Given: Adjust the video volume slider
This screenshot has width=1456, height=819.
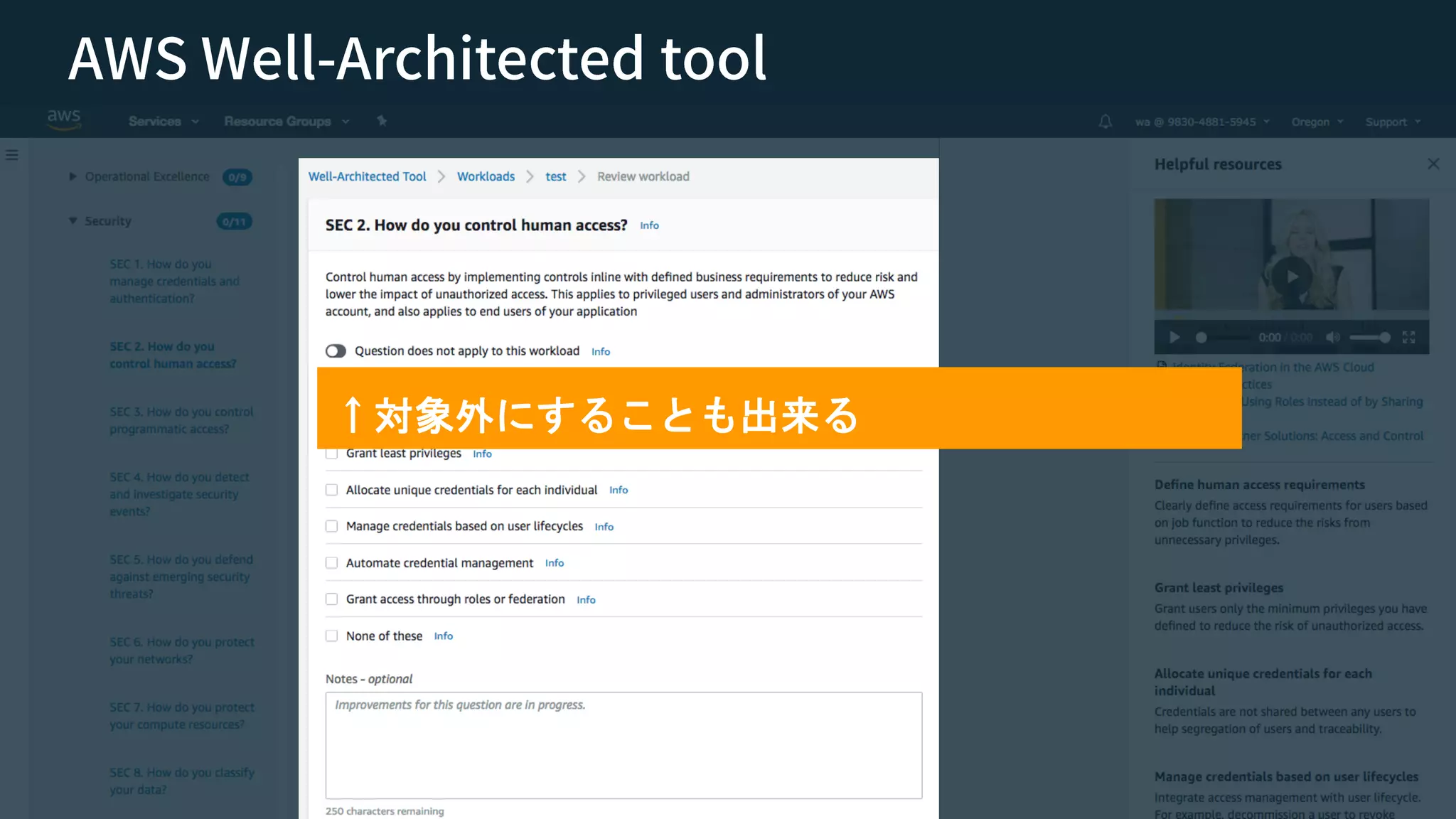Looking at the screenshot, I should pyautogui.click(x=1370, y=337).
